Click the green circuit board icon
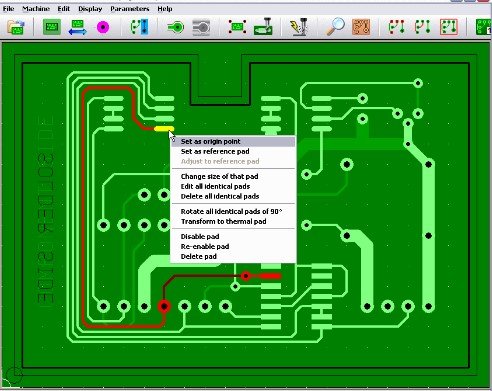This screenshot has width=492, height=391. 52,27
